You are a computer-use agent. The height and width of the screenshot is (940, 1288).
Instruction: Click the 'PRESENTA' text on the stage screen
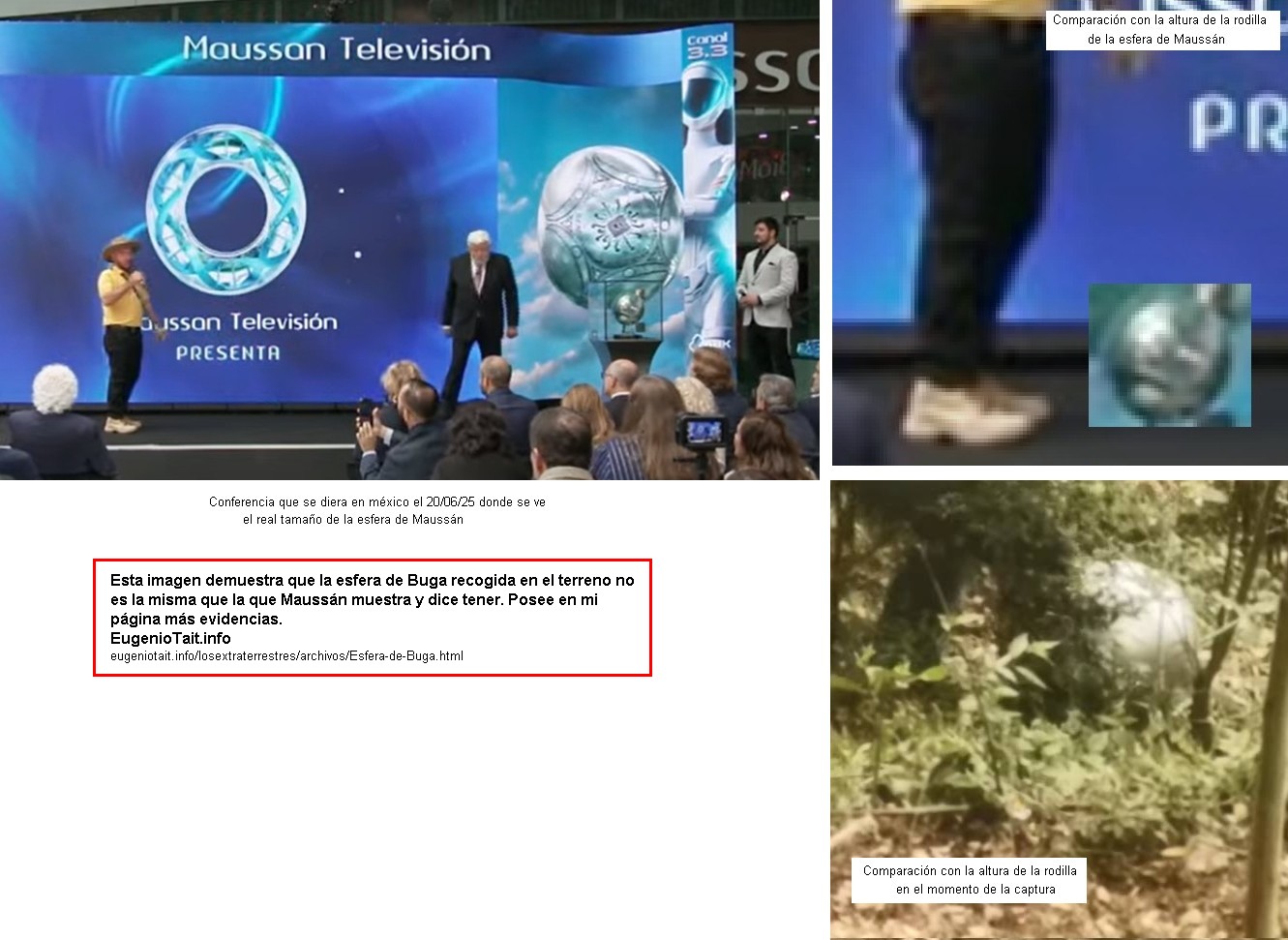click(x=228, y=353)
